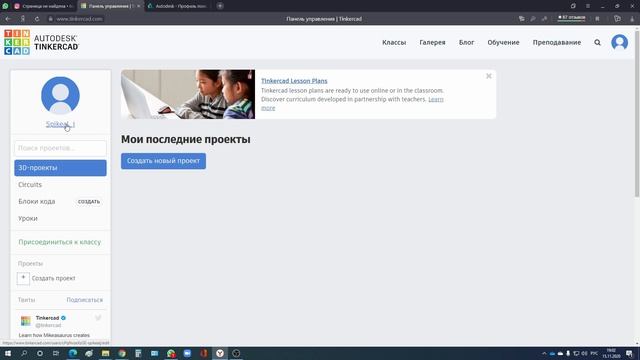Viewport: 640px width, 360px height.
Task: Click Присоединиться к классу link
Action: 60,242
